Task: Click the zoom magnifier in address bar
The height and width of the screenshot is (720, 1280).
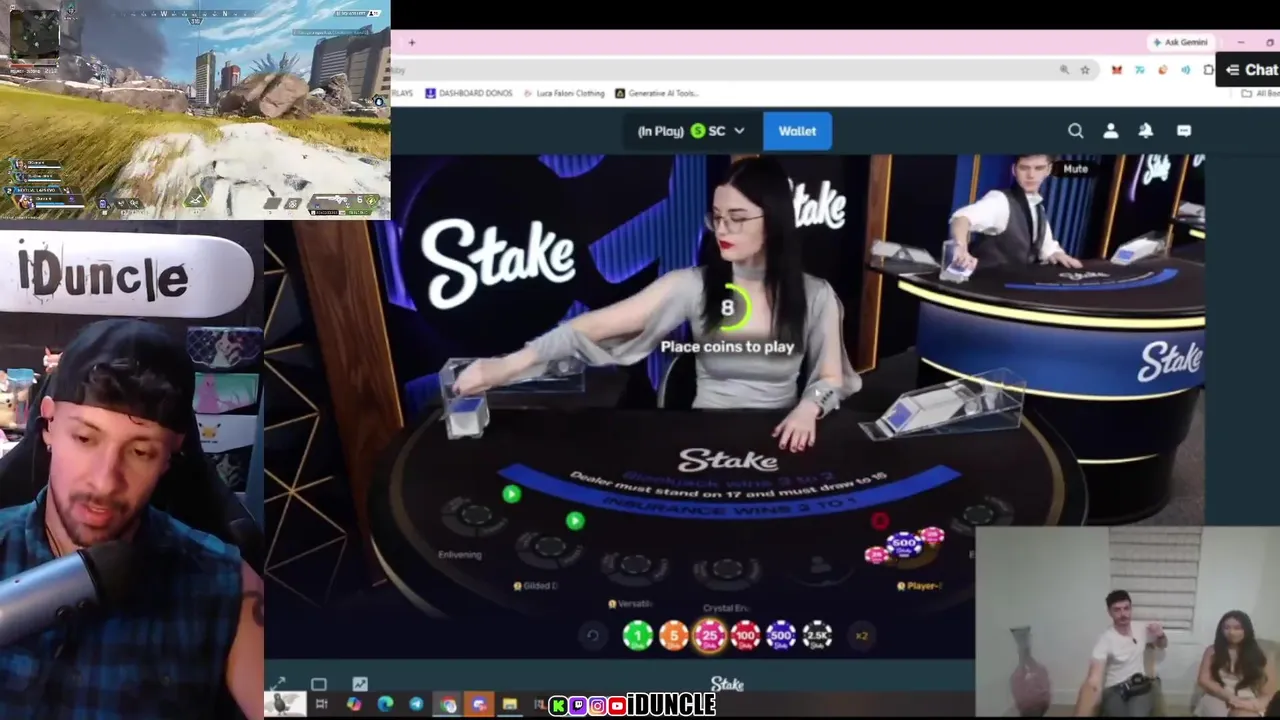Action: (1065, 70)
